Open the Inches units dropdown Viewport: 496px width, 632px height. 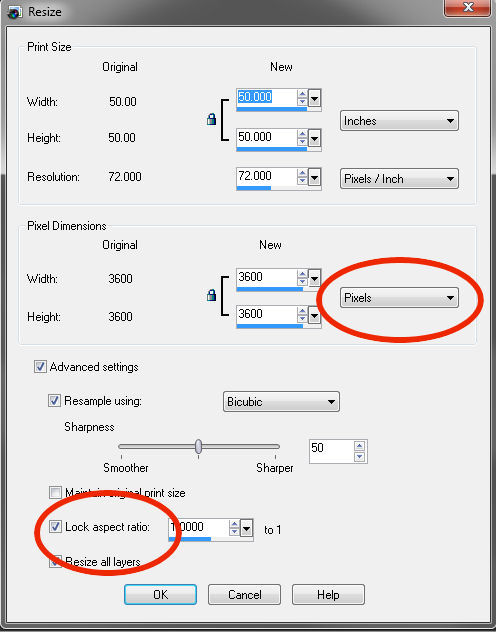coord(399,121)
